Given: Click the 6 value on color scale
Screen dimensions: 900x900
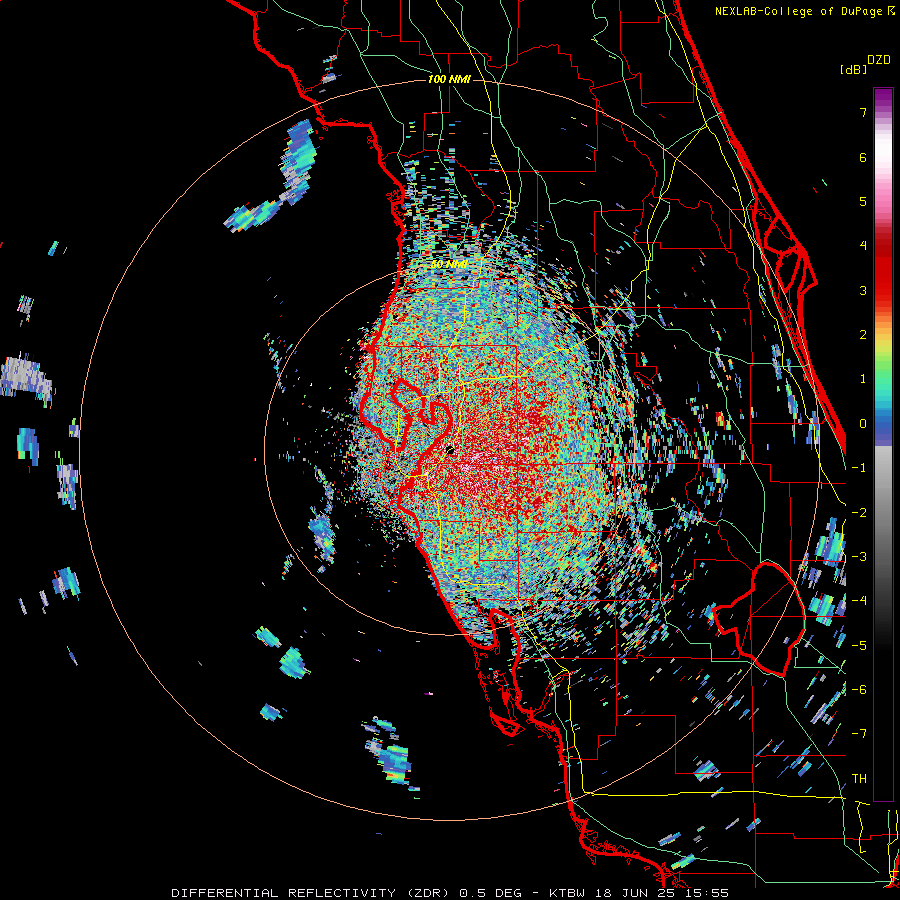Looking at the screenshot, I should coord(863,157).
